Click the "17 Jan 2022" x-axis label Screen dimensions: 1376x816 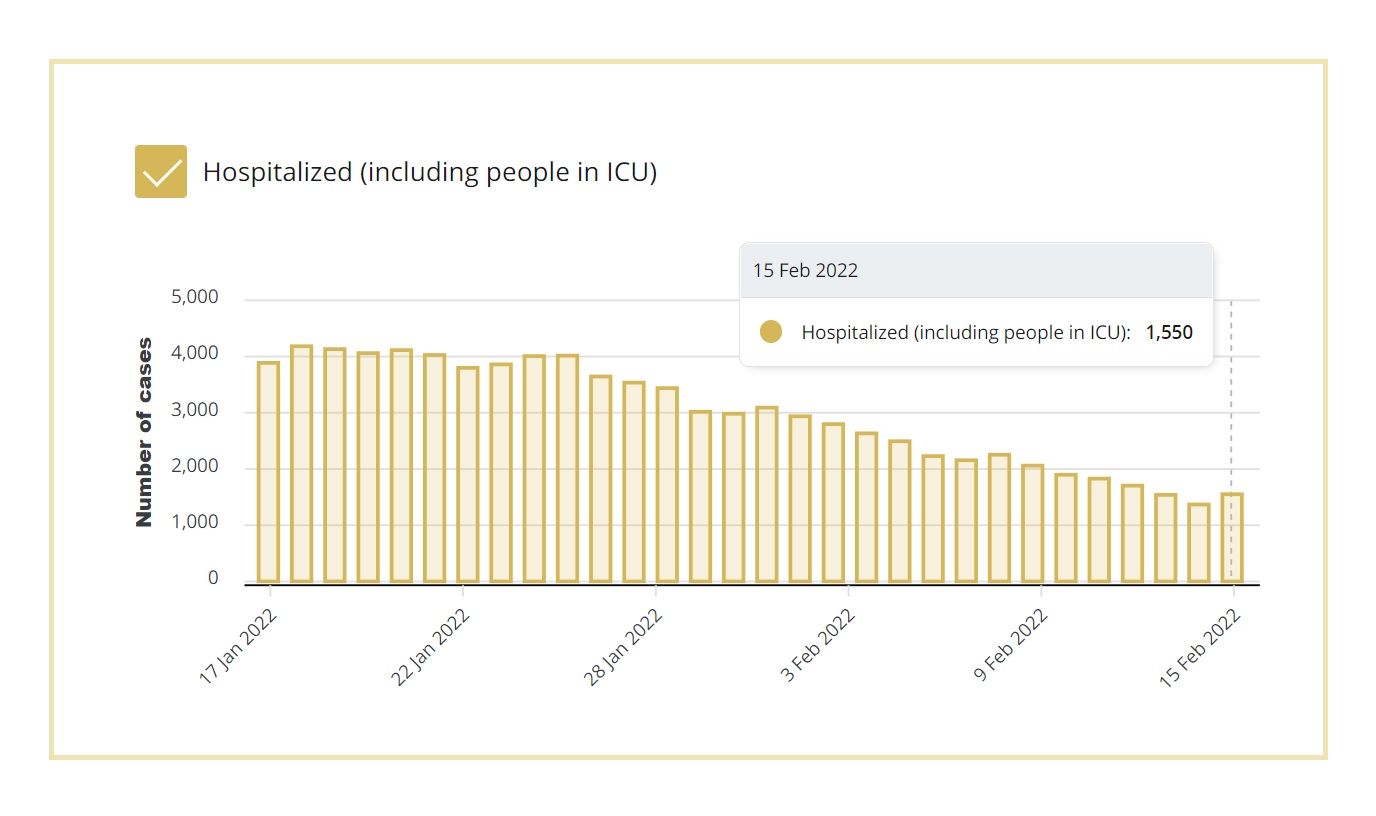pos(238,646)
